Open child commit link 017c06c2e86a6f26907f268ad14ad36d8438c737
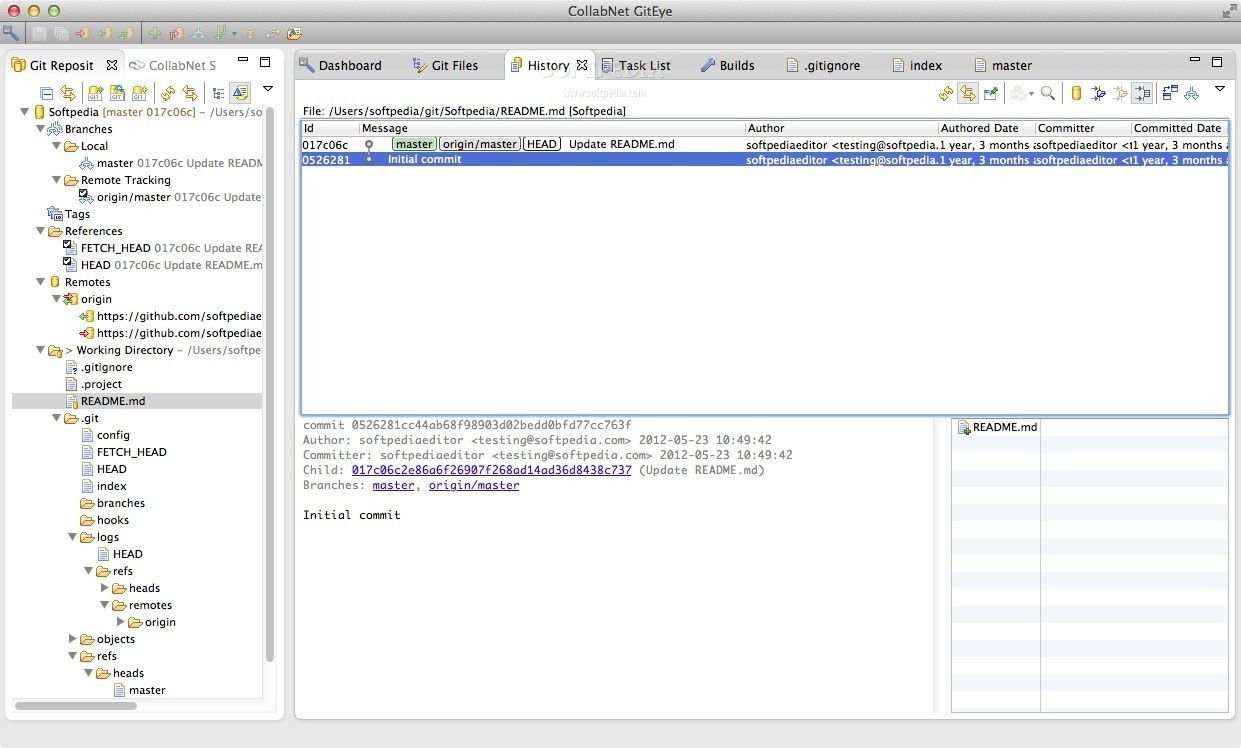Viewport: 1241px width, 748px height. click(x=491, y=470)
